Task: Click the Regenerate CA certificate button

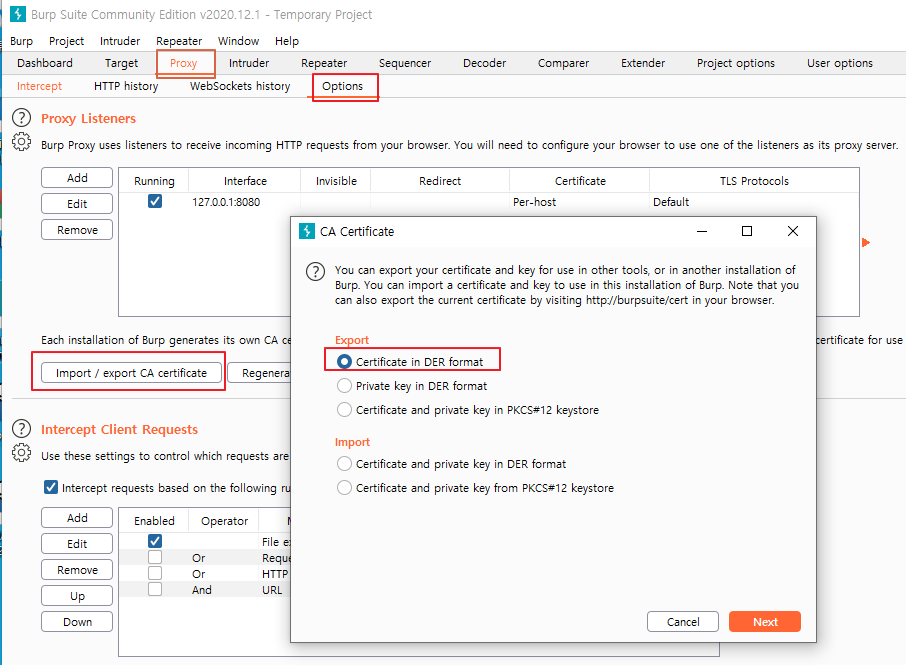Action: click(259, 373)
